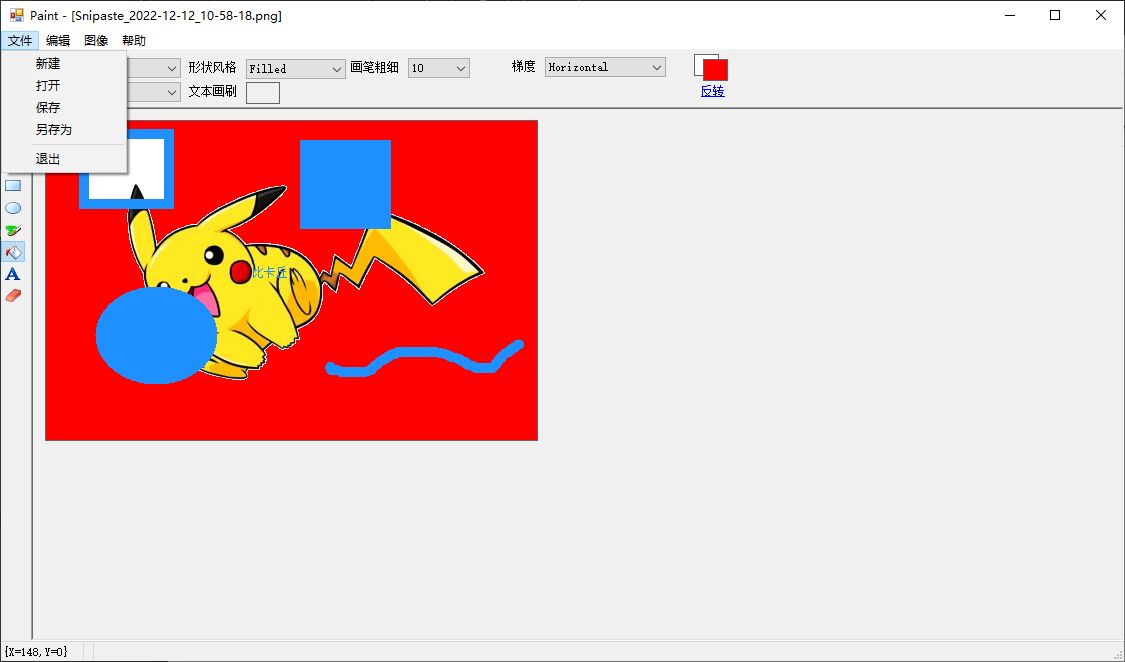Choose 打开 from the file menu
This screenshot has width=1125, height=662.
(x=65, y=85)
